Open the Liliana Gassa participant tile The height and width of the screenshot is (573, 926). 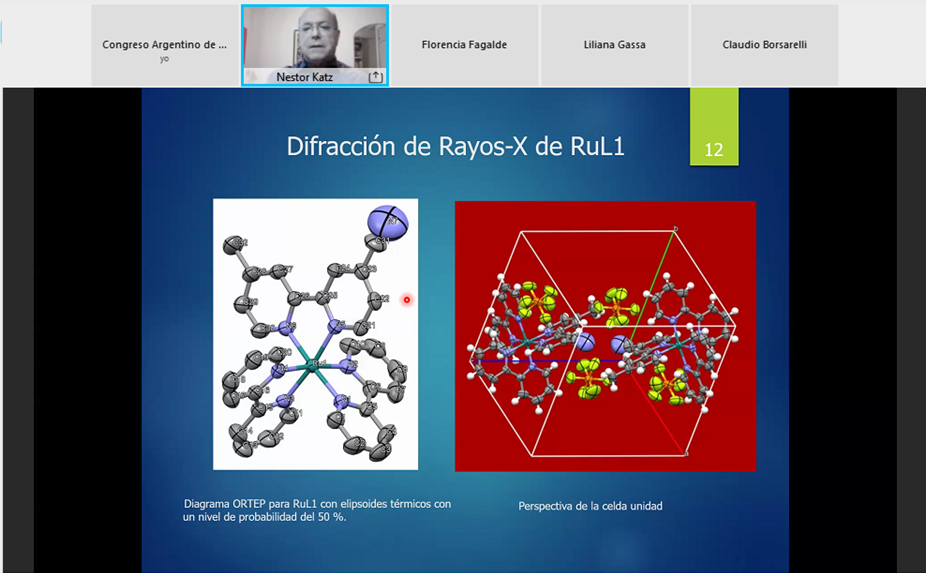click(x=614, y=45)
